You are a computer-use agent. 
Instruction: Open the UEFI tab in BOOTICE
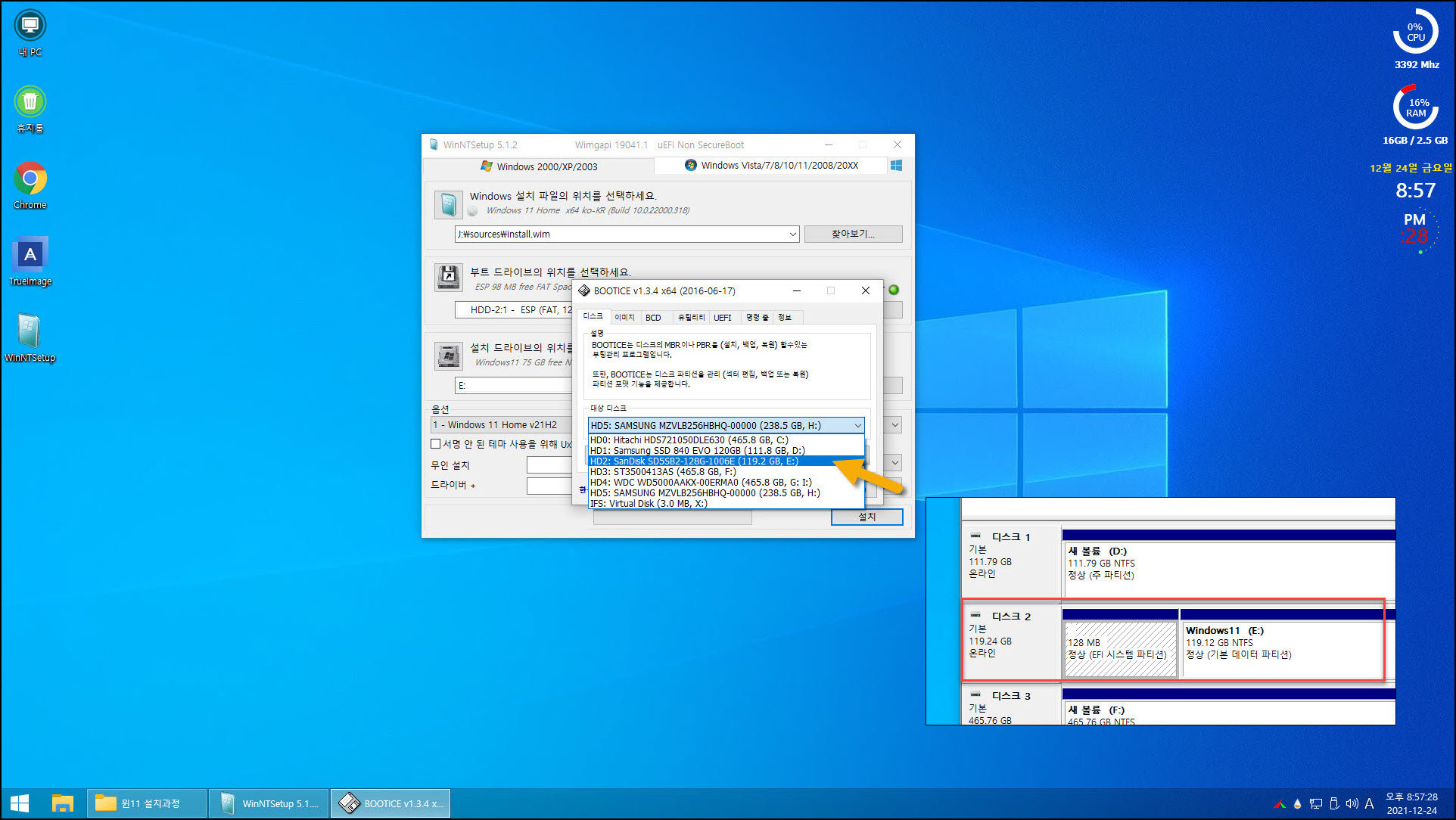tap(723, 318)
